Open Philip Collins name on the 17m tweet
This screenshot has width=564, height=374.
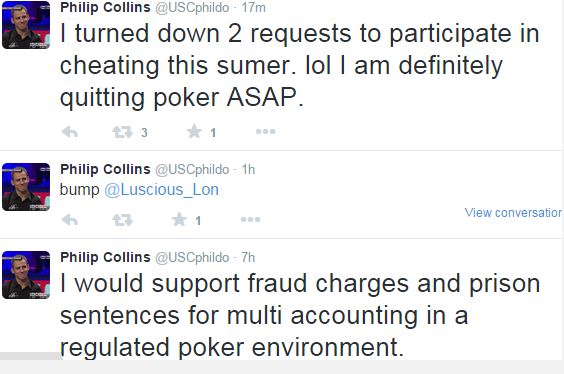105,7
